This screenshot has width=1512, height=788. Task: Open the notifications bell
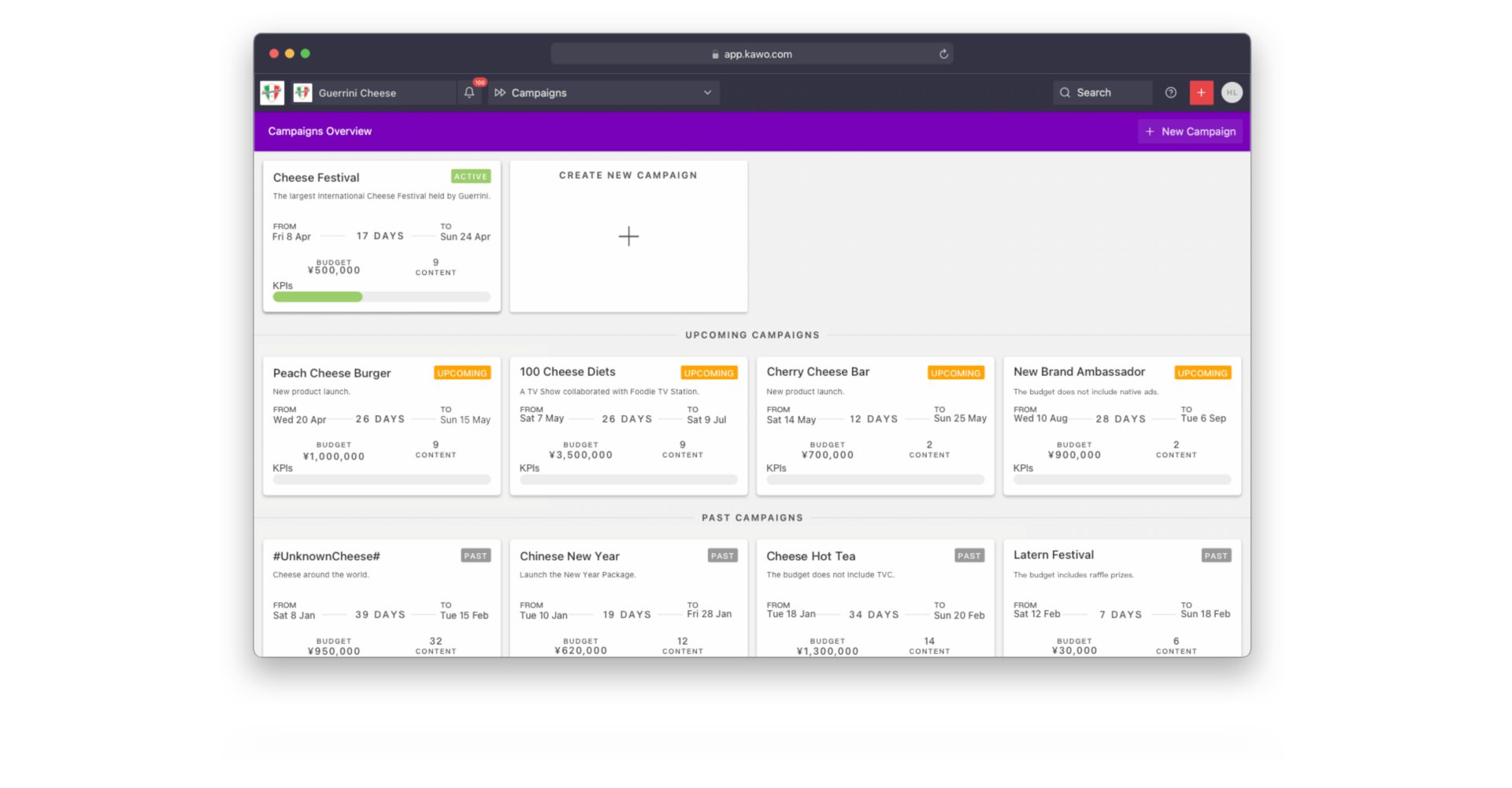(469, 93)
